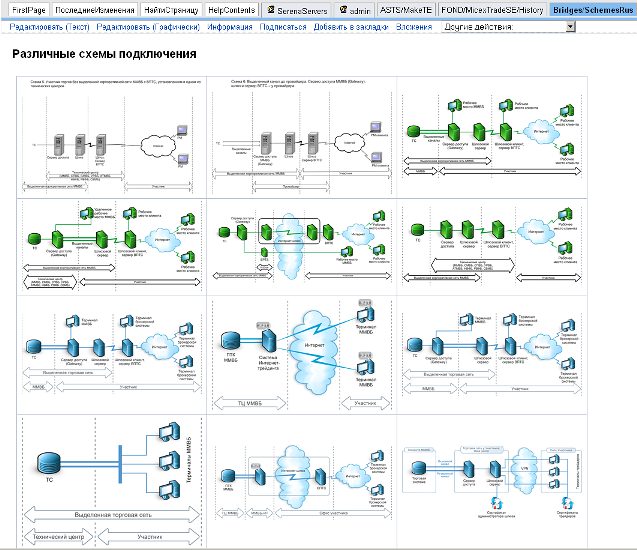Open the Вложения link
The image size is (637, 550).
(x=414, y=27)
